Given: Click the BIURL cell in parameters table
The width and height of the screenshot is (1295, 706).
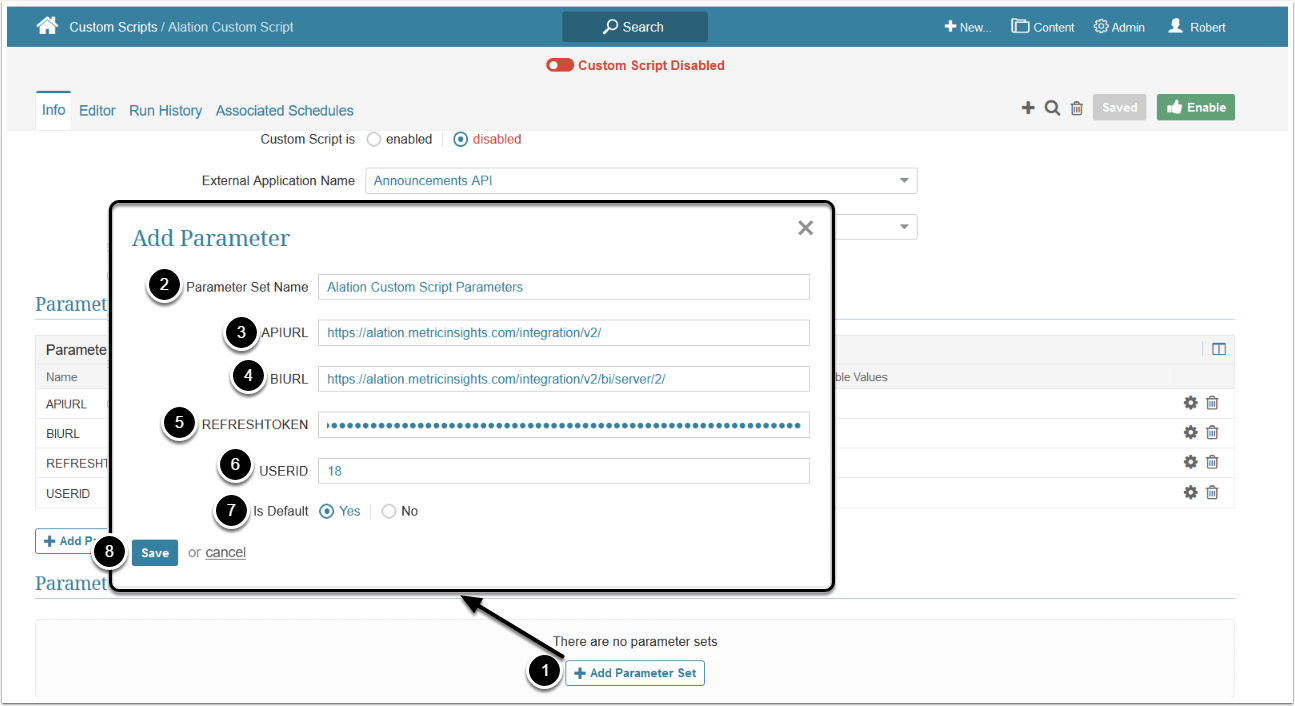Looking at the screenshot, I should 62,434.
